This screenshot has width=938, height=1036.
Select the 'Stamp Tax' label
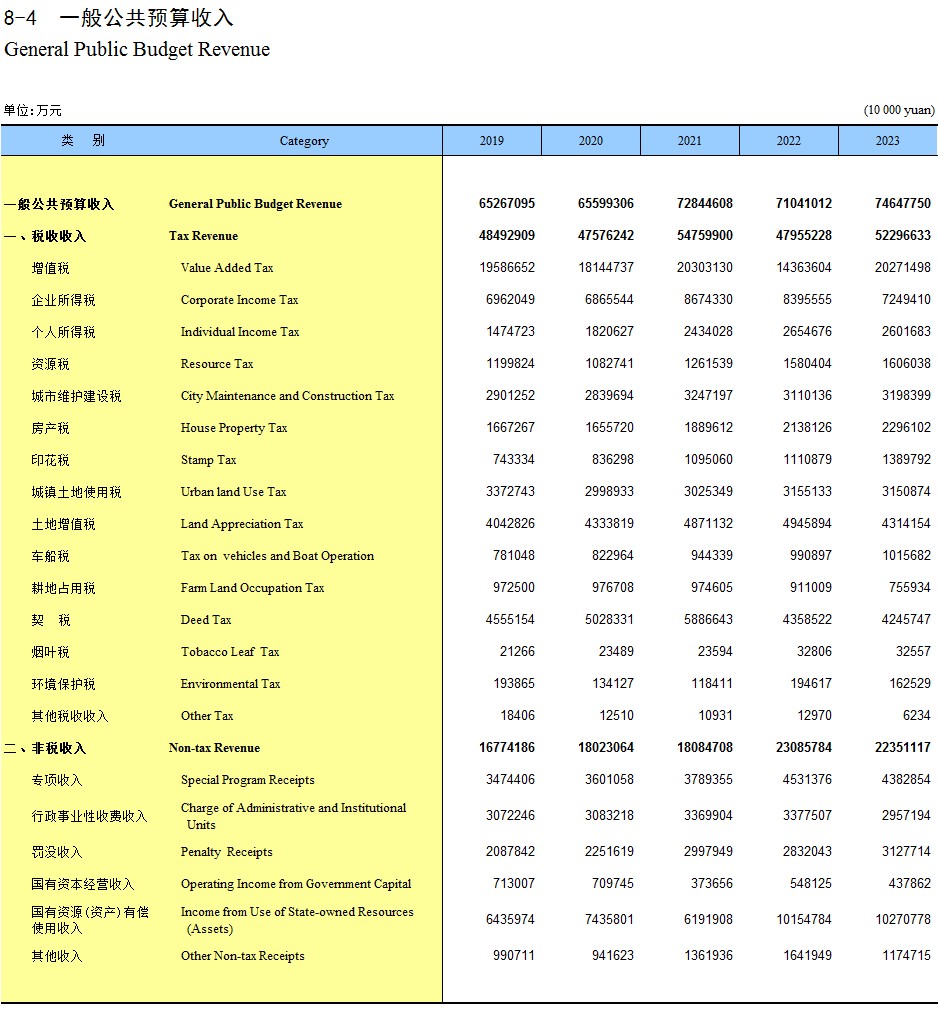[x=208, y=460]
